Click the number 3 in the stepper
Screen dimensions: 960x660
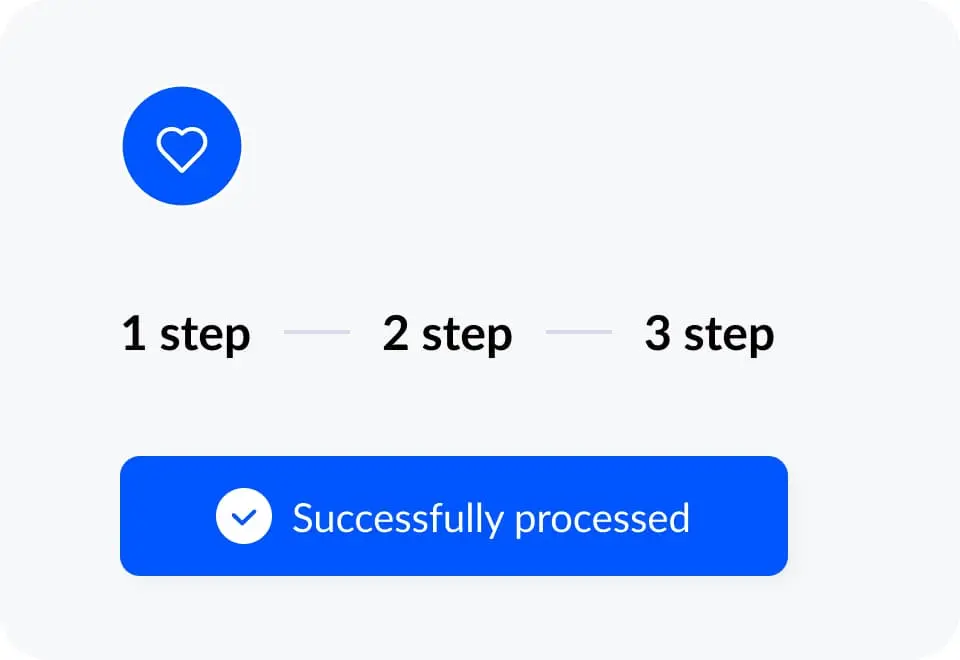coord(657,334)
